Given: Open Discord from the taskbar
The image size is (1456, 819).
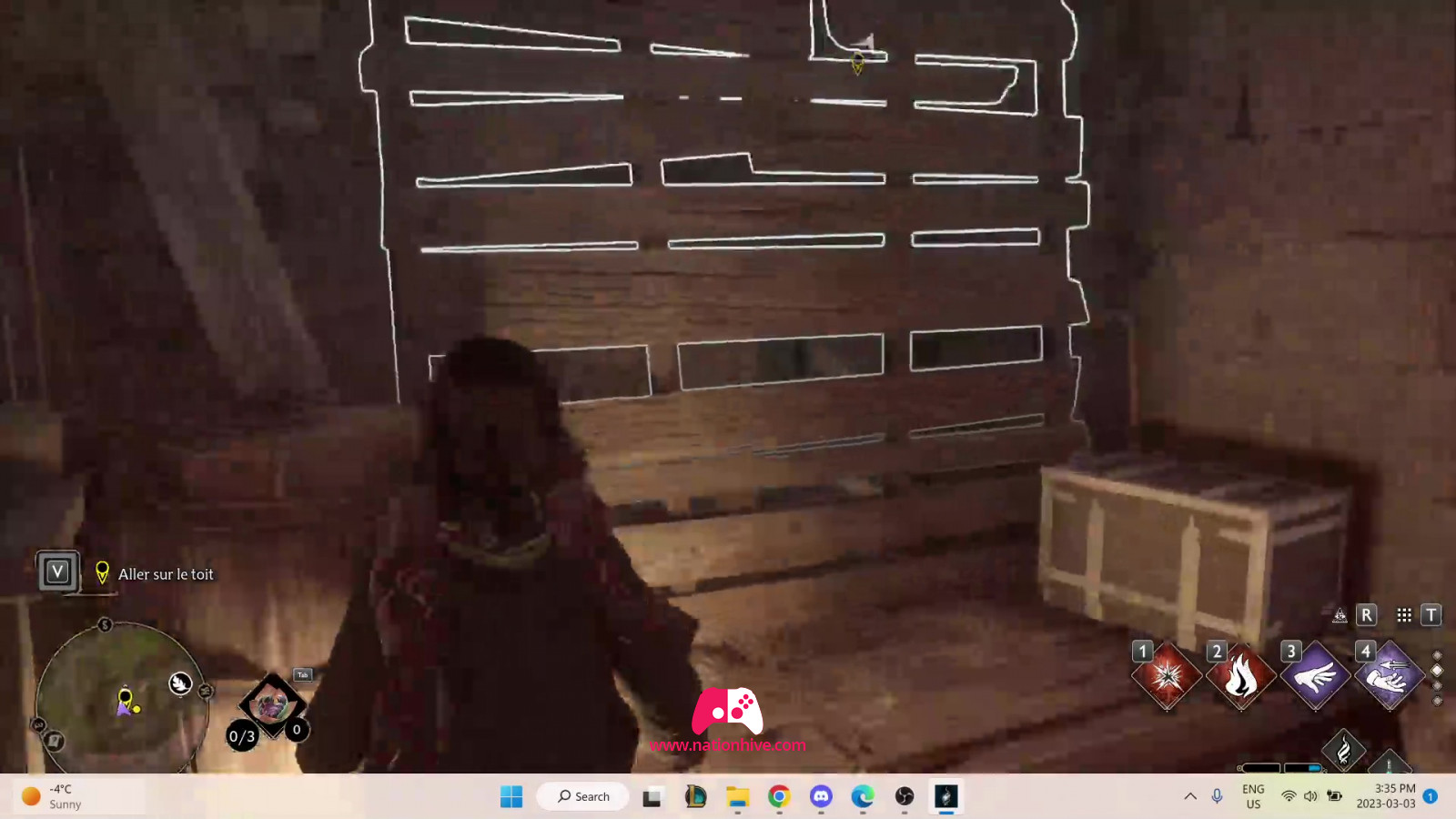Looking at the screenshot, I should point(821,797).
